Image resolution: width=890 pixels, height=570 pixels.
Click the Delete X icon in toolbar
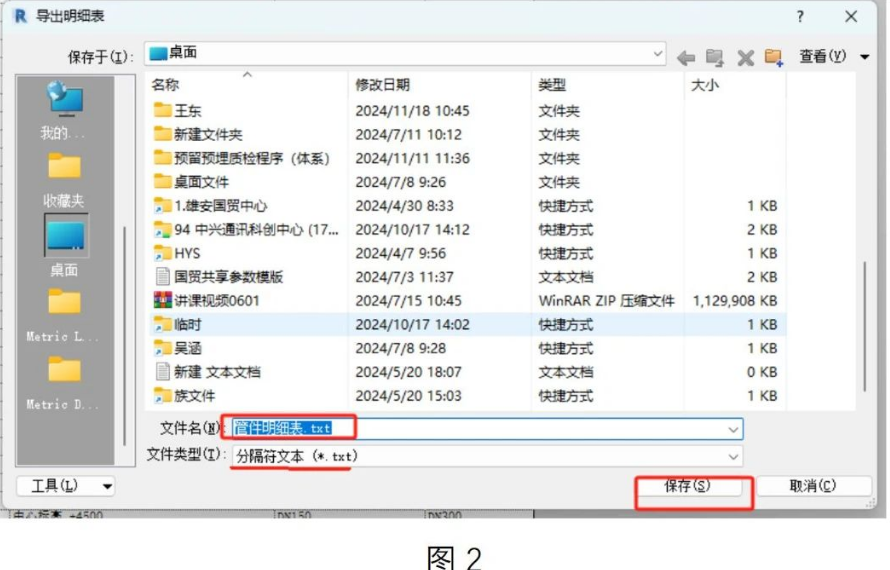(x=745, y=57)
